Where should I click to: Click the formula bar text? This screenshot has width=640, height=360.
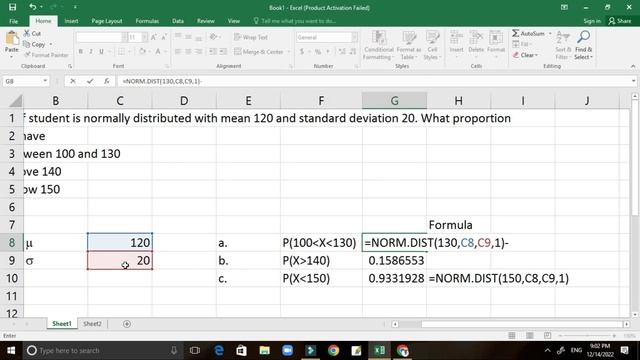click(162, 81)
